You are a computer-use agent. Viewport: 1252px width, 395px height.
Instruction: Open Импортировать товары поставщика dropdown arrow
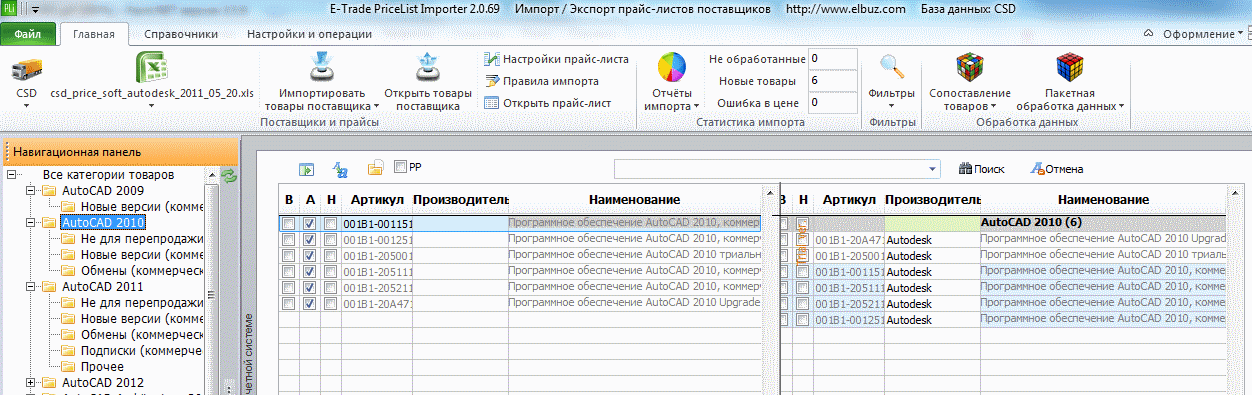click(376, 105)
